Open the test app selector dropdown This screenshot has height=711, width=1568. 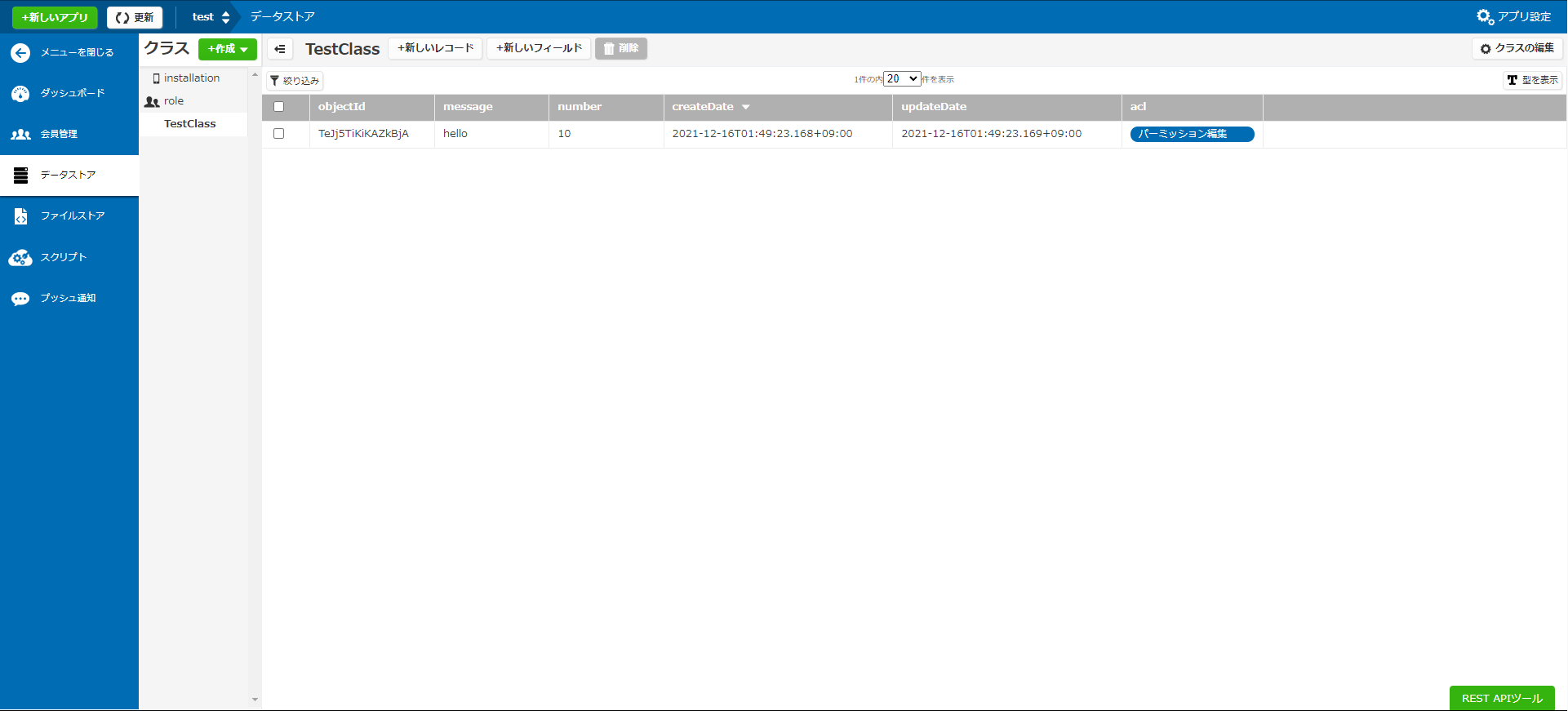point(211,17)
